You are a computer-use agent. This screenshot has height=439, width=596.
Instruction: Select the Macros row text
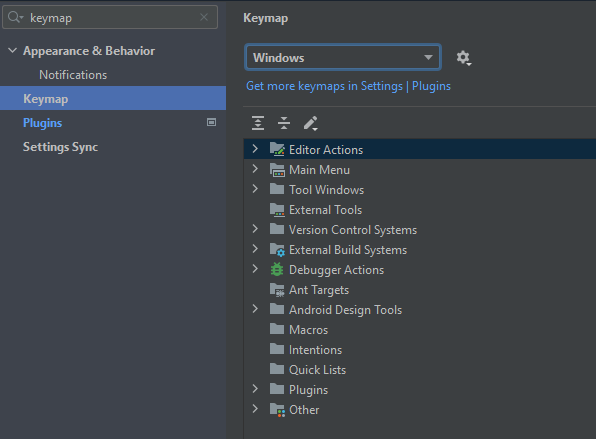tap(308, 330)
